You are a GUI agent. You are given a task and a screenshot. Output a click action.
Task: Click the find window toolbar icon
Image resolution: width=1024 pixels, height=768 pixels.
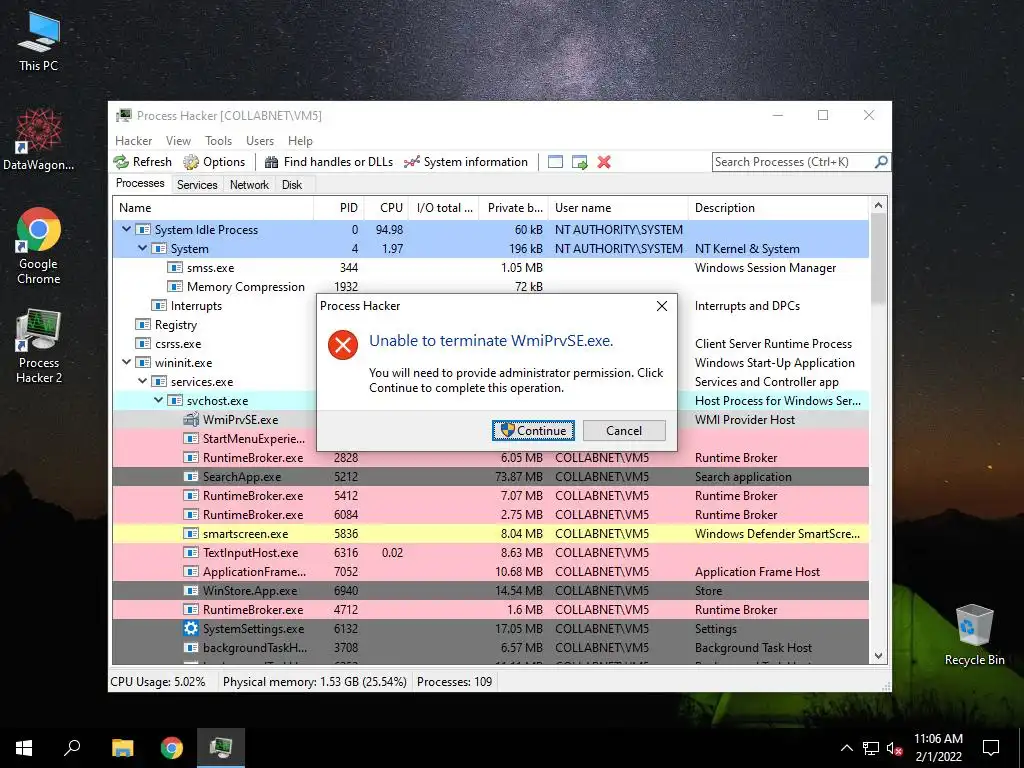click(555, 162)
